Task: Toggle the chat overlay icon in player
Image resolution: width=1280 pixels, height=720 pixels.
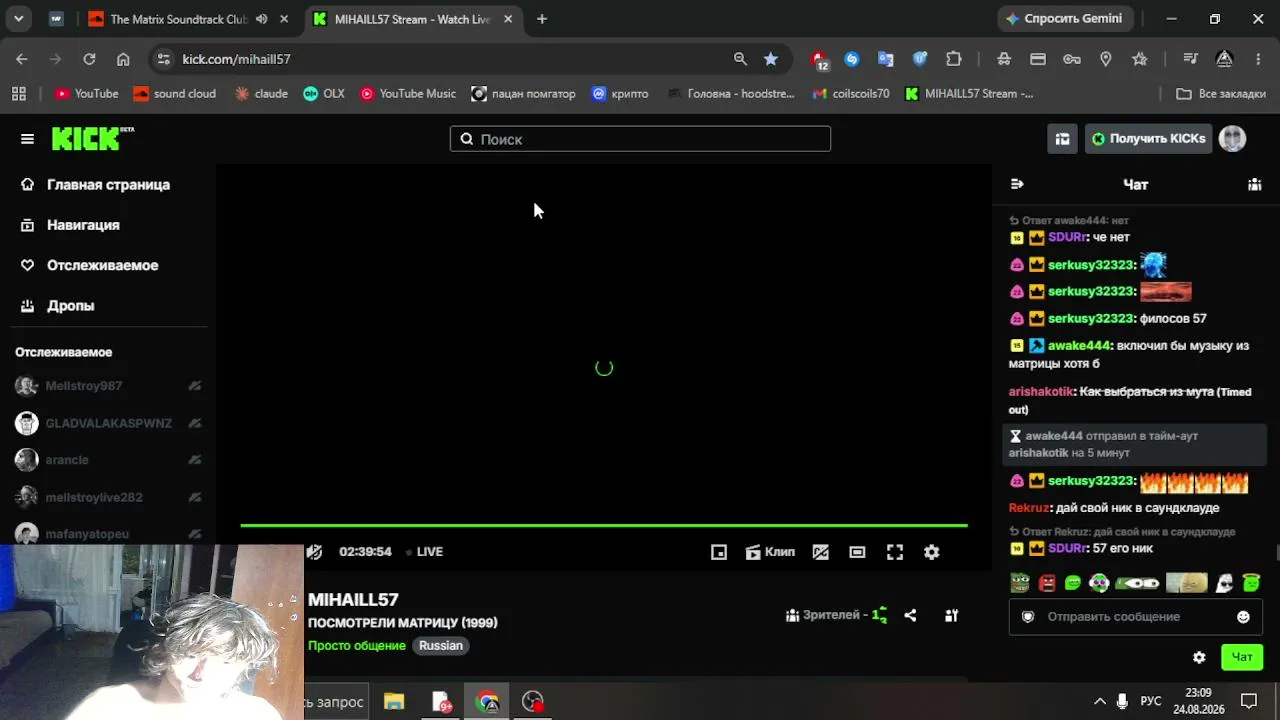Action: [x=821, y=552]
